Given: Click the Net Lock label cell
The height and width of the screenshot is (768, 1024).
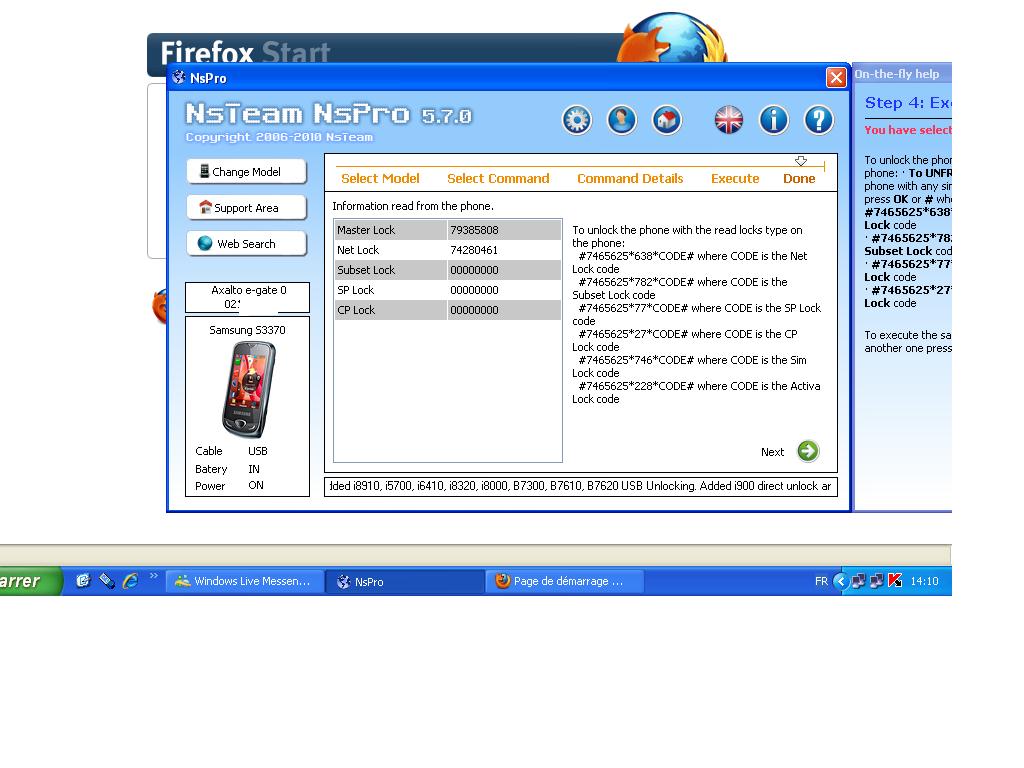Looking at the screenshot, I should (x=391, y=250).
